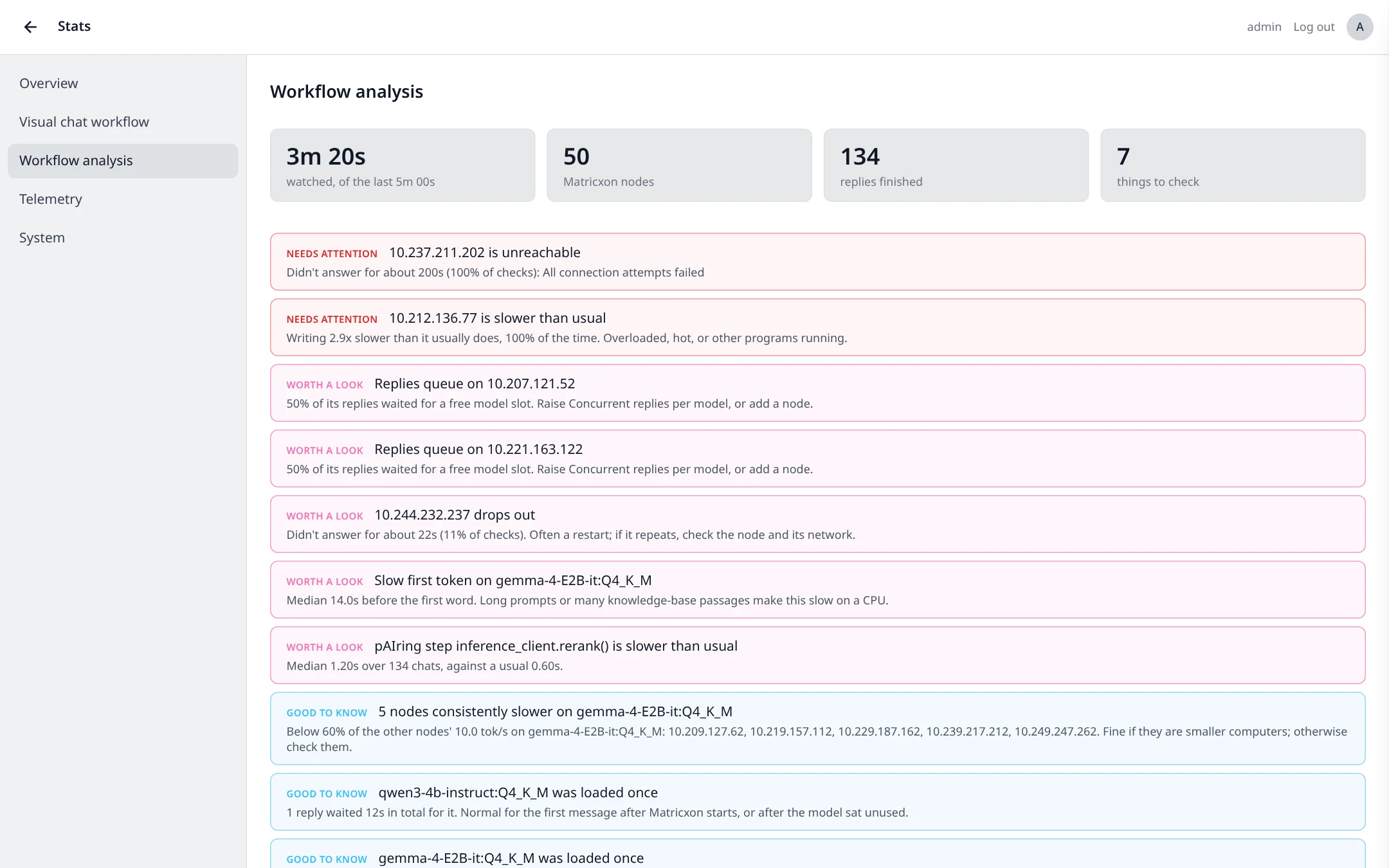Click the 'Workflow analysis' page heading
This screenshot has width=1389, height=868.
coord(347,92)
